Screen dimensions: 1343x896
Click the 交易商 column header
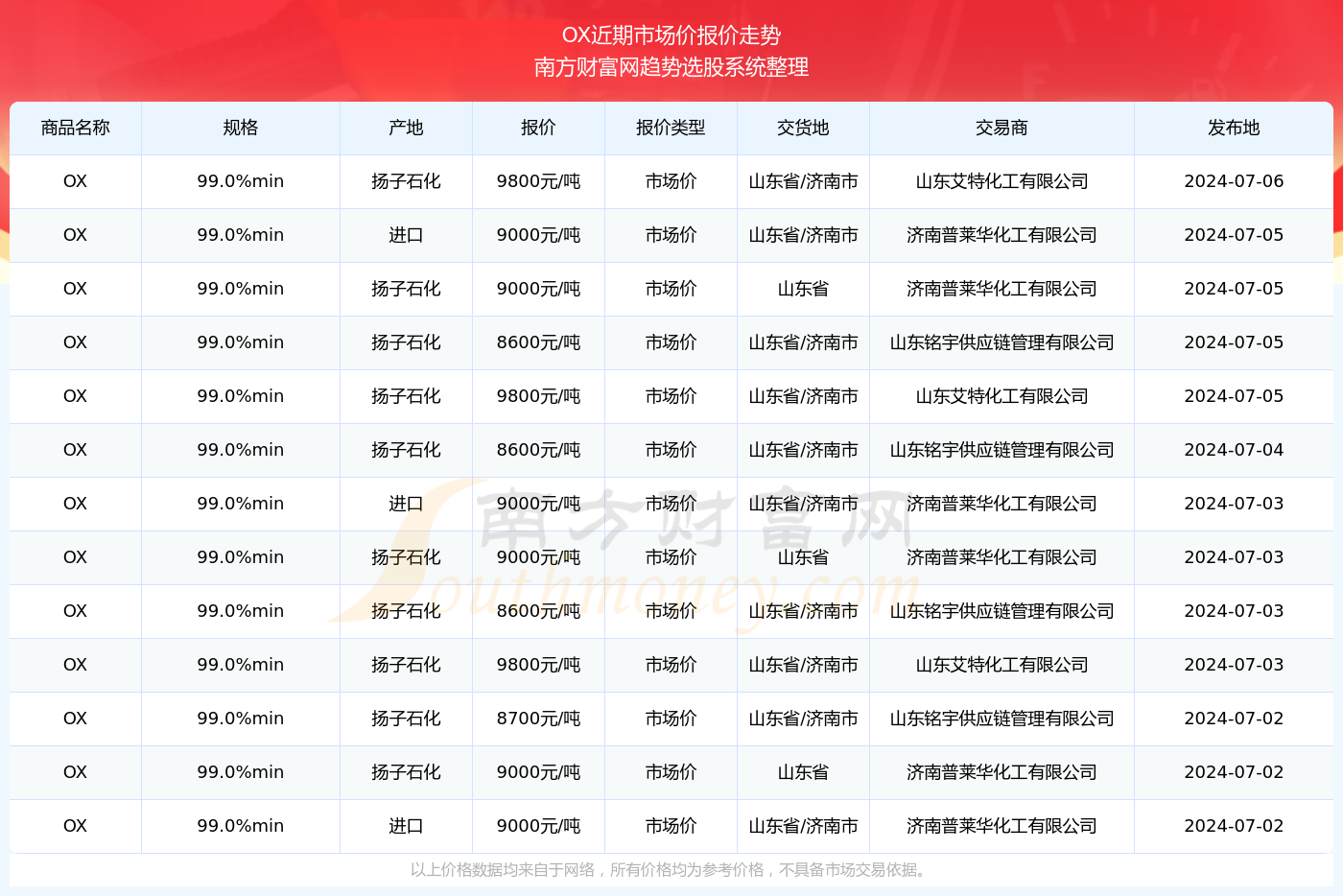pyautogui.click(x=1001, y=128)
